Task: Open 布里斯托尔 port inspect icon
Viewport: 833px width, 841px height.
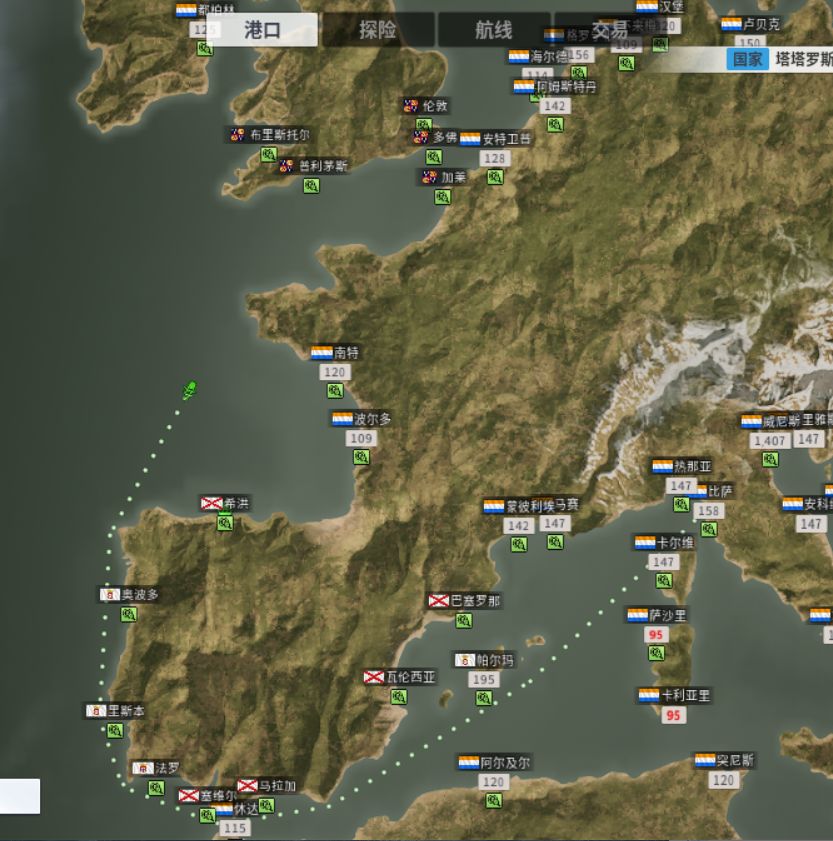Action: [x=268, y=155]
